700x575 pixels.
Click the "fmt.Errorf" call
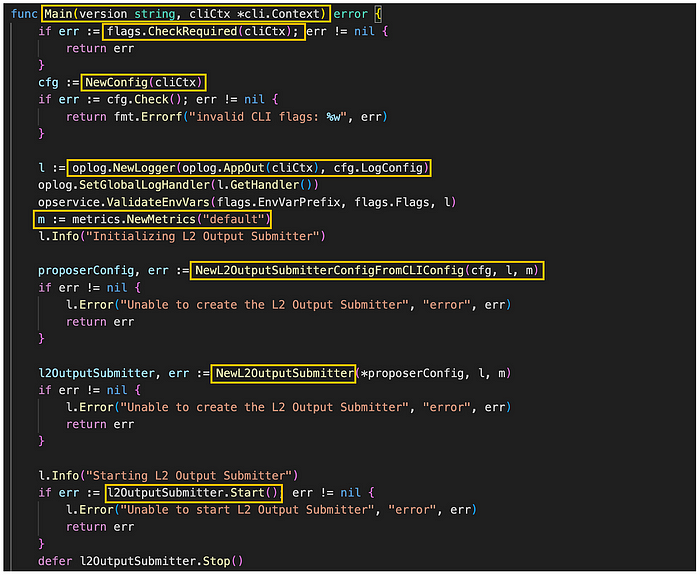pyautogui.click(x=148, y=117)
